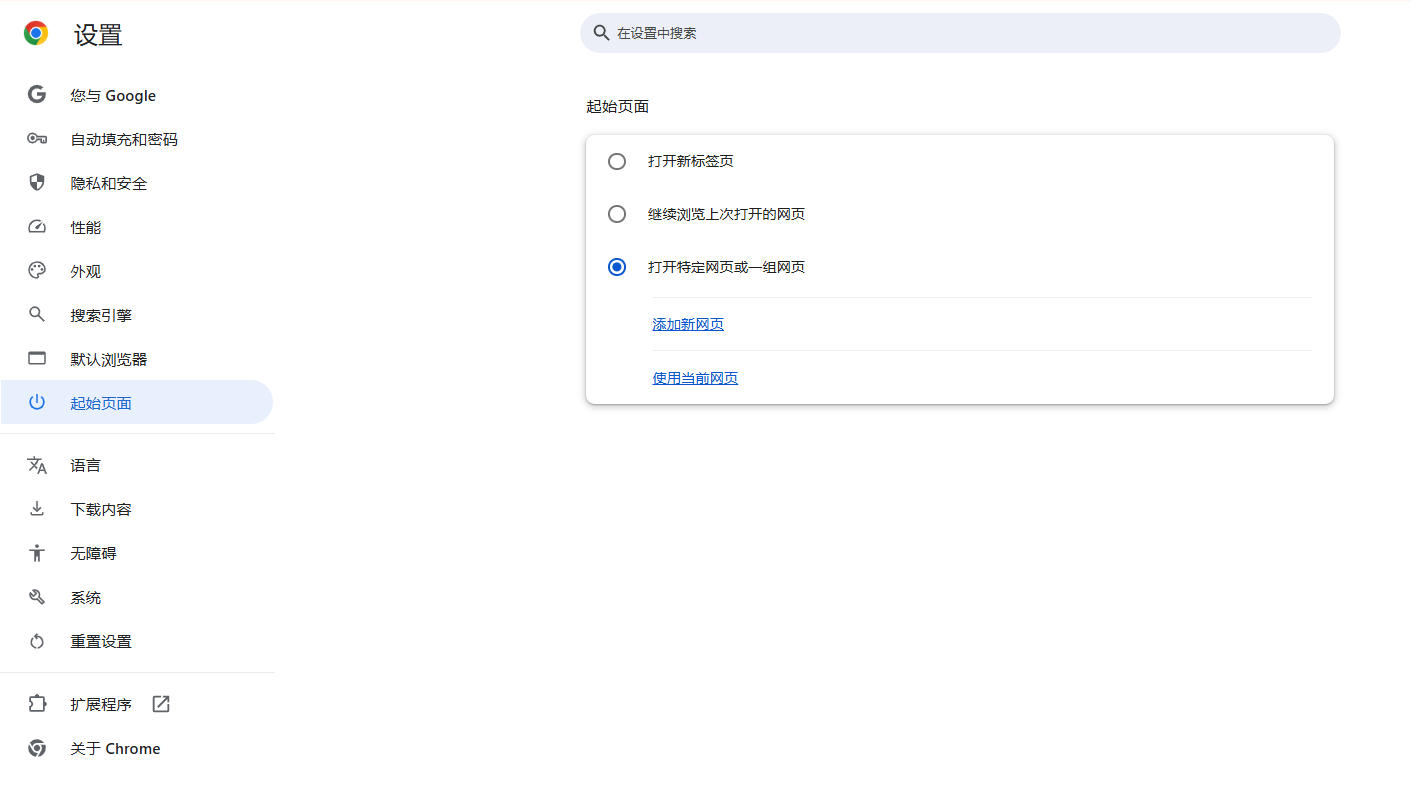Open 系统 settings
The height and width of the screenshot is (794, 1411).
pos(137,597)
